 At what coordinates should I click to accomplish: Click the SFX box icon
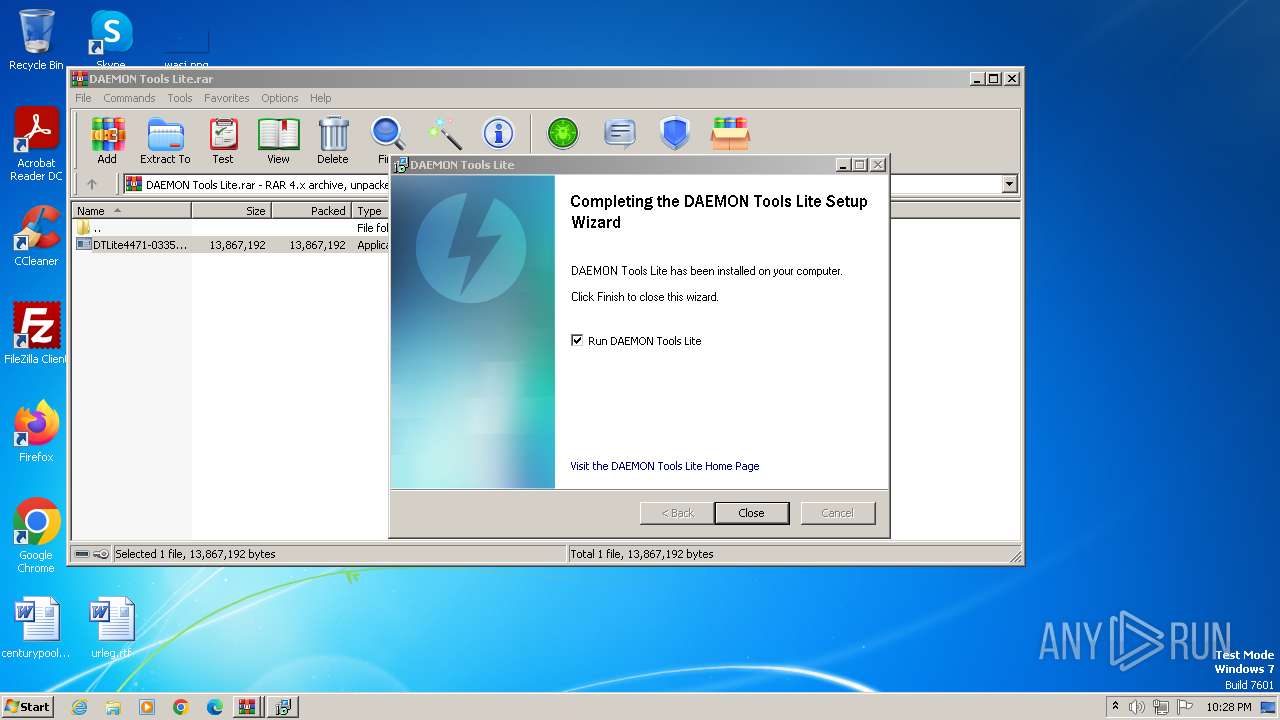click(x=730, y=133)
